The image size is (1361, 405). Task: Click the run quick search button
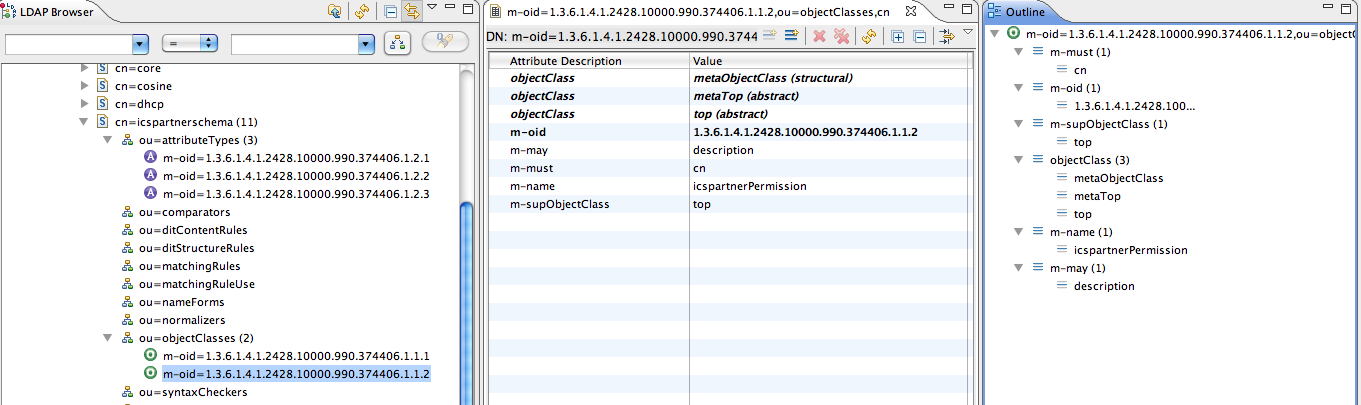pyautogui.click(x=444, y=43)
